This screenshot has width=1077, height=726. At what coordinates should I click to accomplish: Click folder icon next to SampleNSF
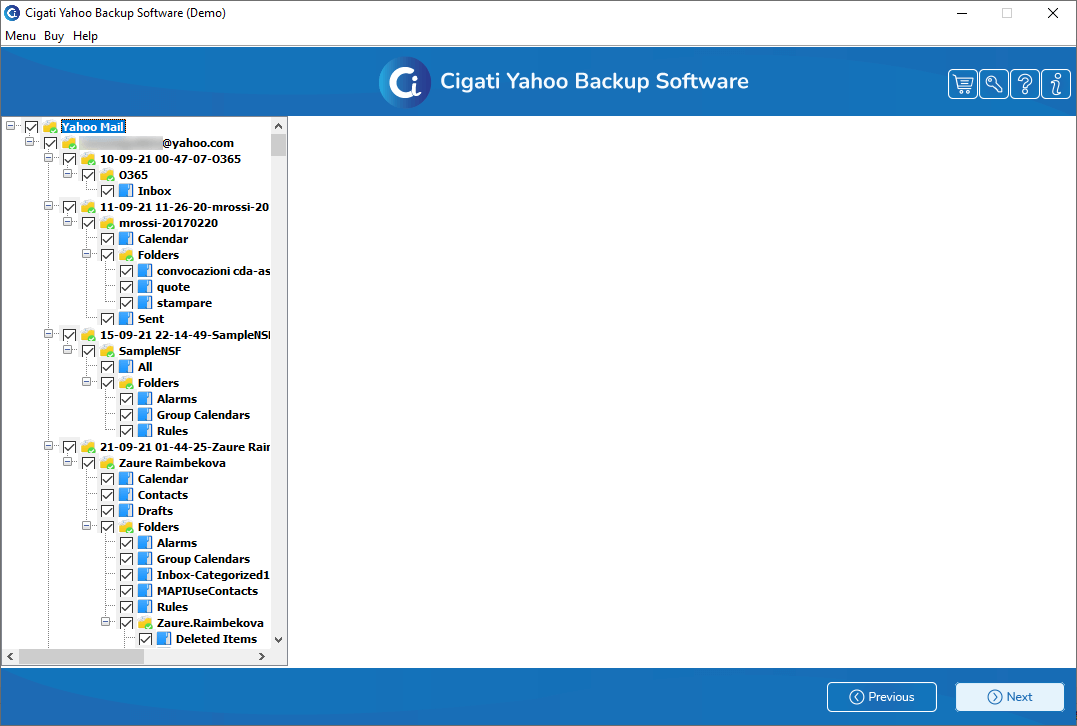click(x=107, y=351)
